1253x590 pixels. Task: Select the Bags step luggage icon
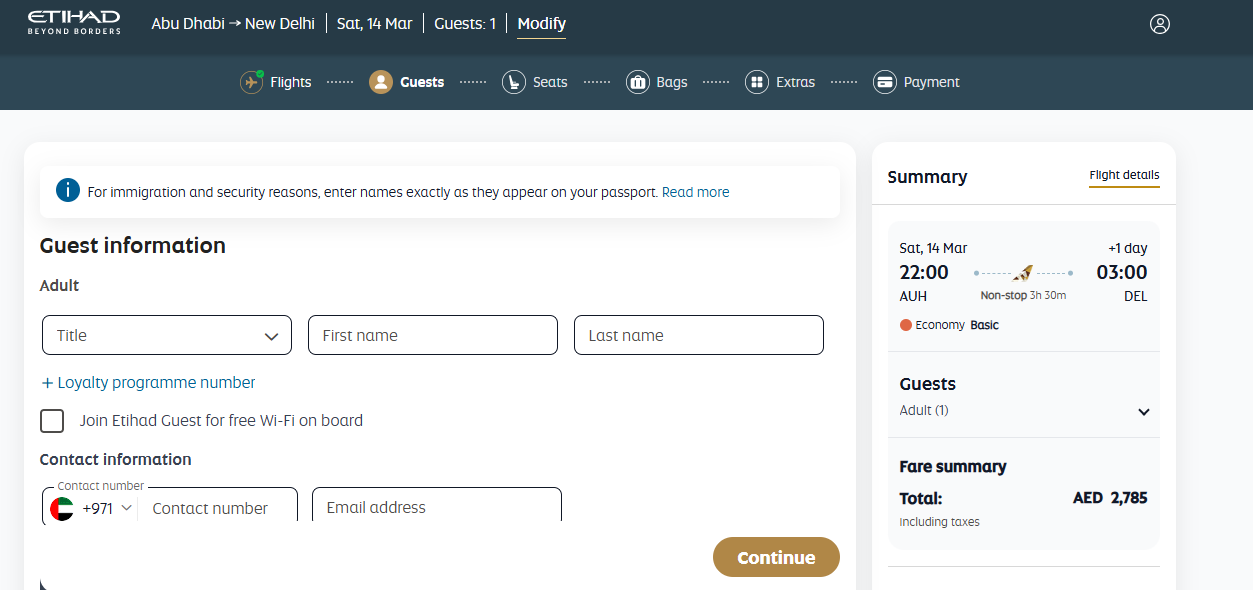tap(638, 82)
